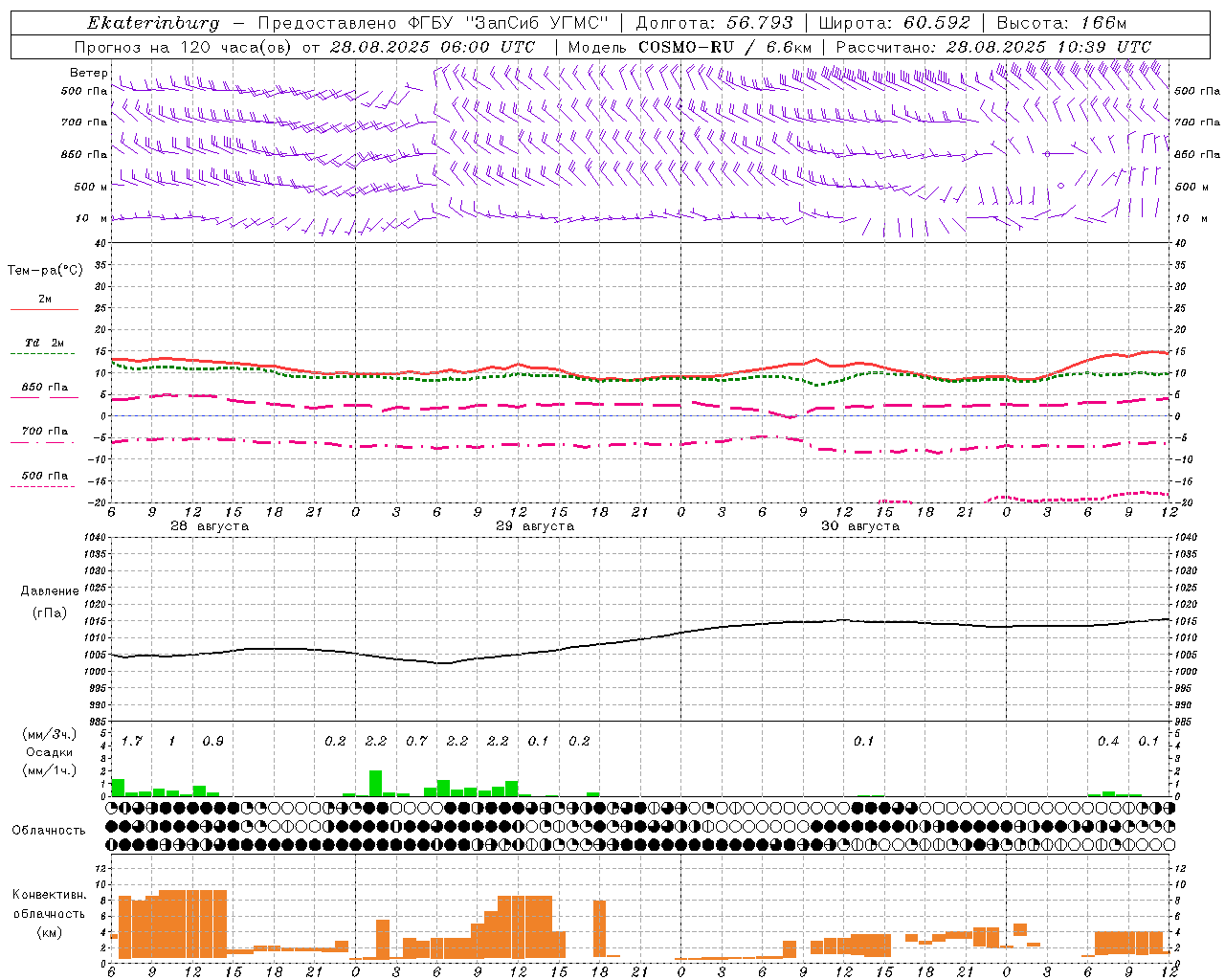The width and height of the screenshot is (1225, 980).
Task: Click the "Конвективн." convective cloud label
Action: pyautogui.click(x=50, y=895)
